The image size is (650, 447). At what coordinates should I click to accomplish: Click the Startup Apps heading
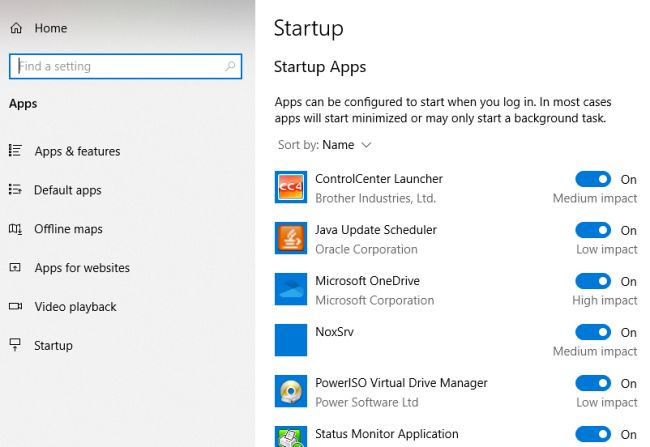pyautogui.click(x=320, y=67)
